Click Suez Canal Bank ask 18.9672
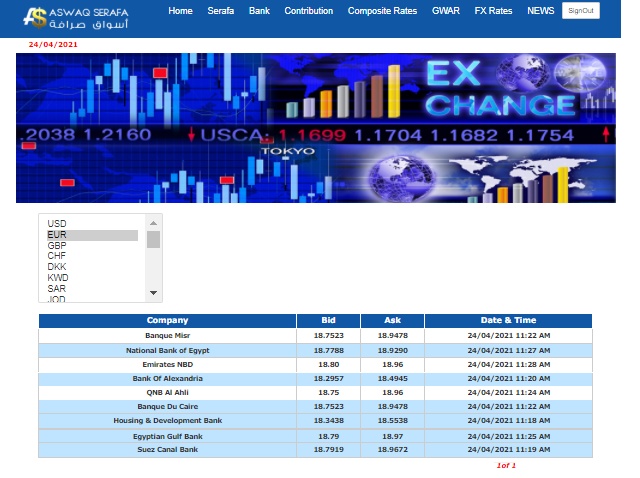This screenshot has height=478, width=640. [393, 449]
